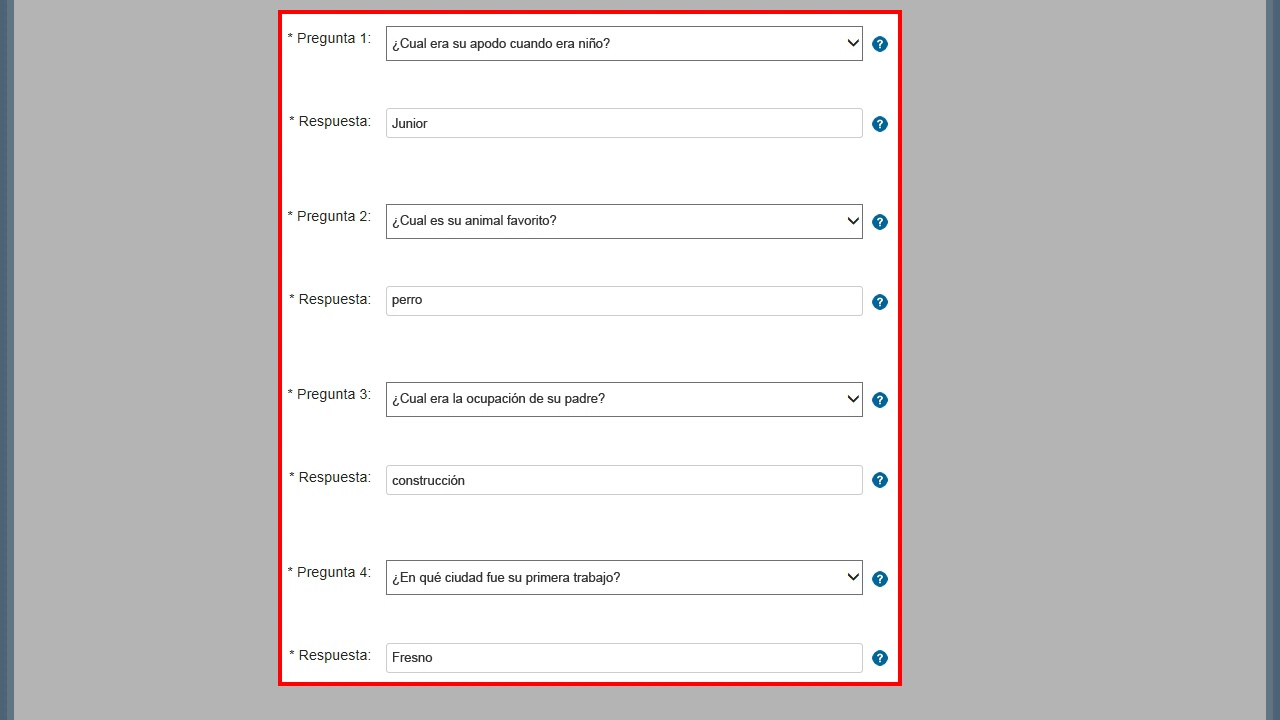Open help icon for Pregunta 4
The image size is (1280, 720).
(x=880, y=579)
